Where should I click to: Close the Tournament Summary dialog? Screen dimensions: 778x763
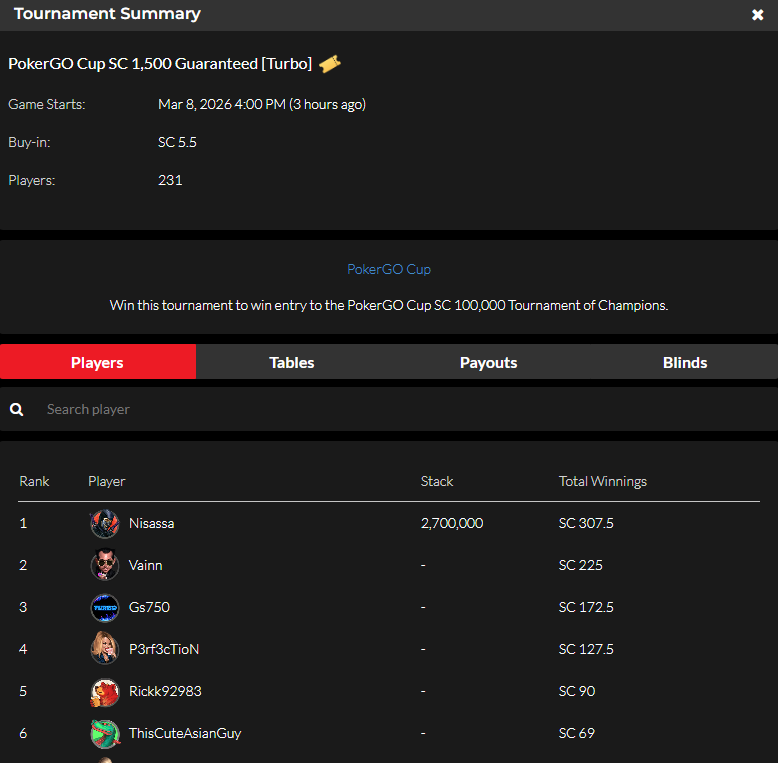(x=757, y=15)
